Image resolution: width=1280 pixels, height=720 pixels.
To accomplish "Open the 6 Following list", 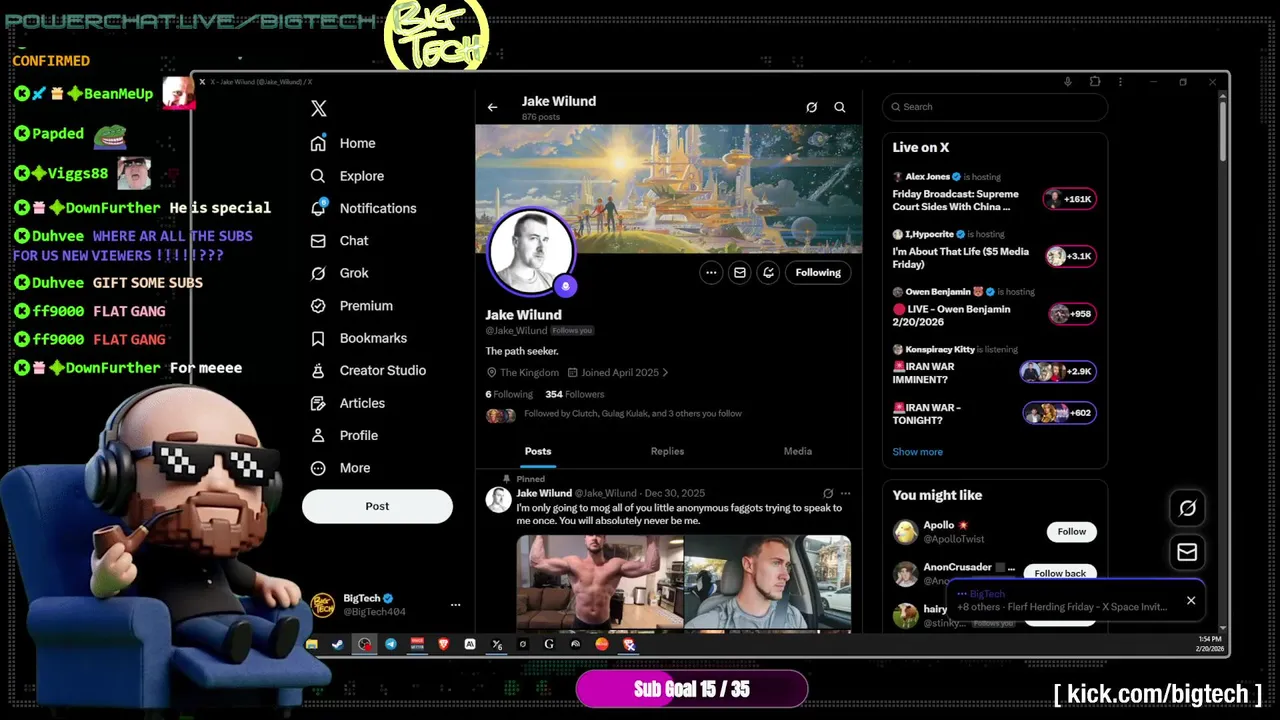I will click(509, 394).
